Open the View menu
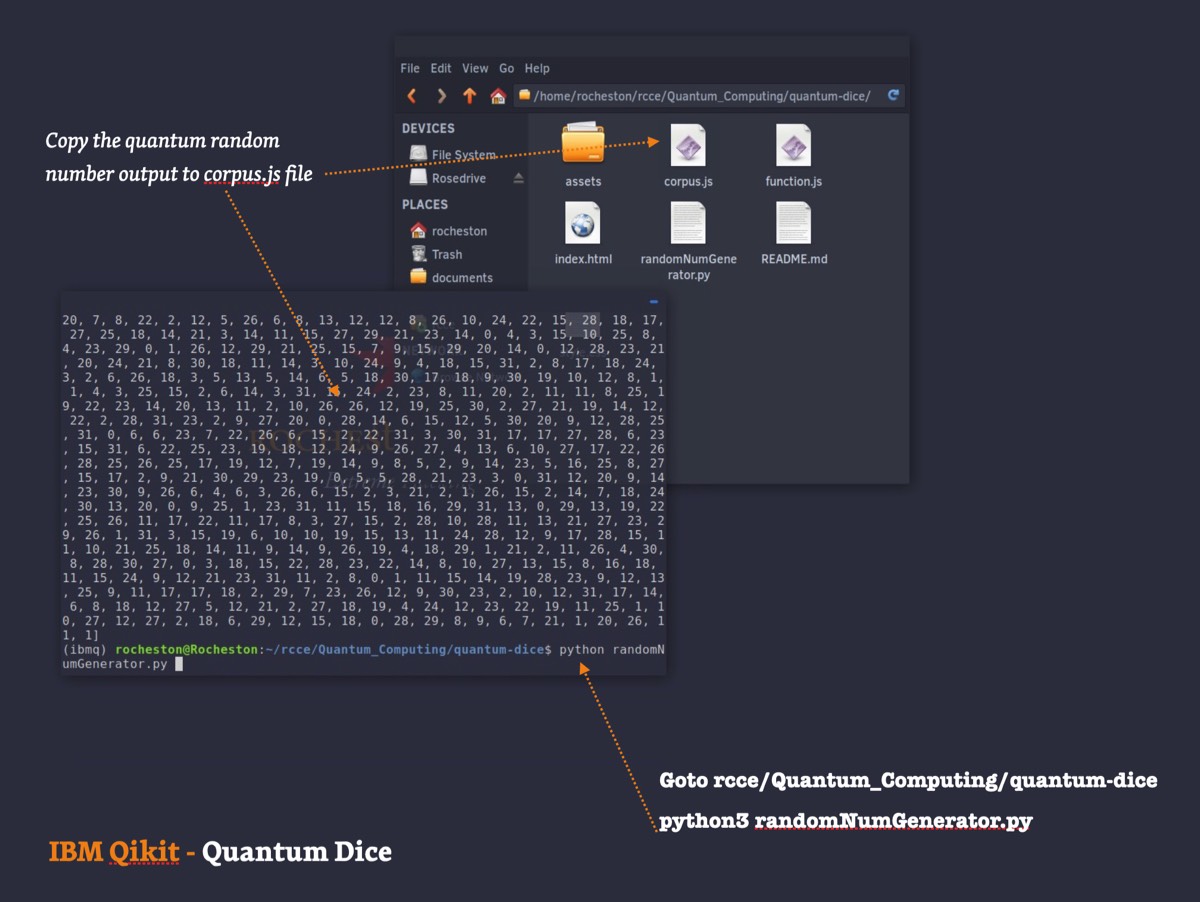 (x=475, y=68)
